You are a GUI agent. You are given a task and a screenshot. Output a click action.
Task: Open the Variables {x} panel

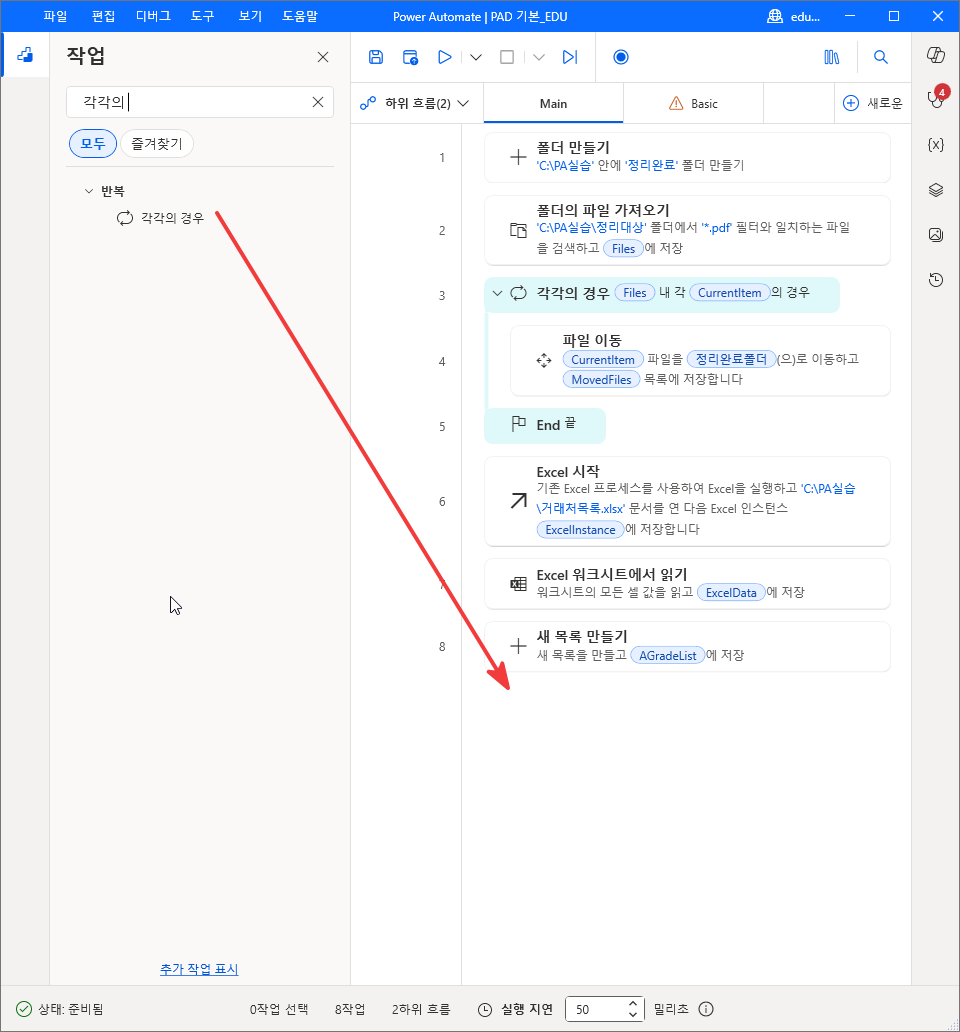tap(936, 145)
